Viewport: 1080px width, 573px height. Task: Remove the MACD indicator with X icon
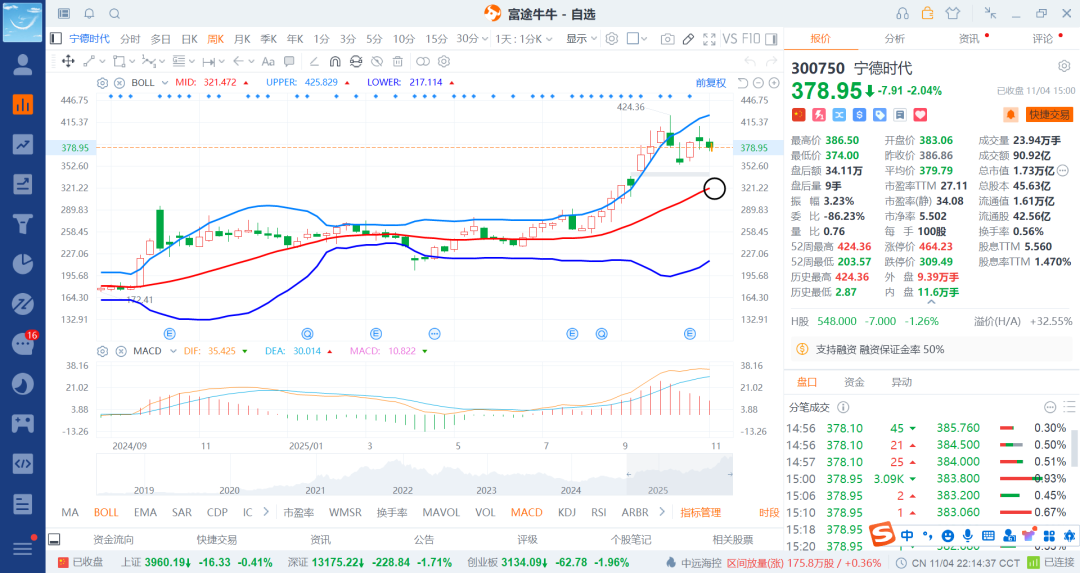(118, 351)
